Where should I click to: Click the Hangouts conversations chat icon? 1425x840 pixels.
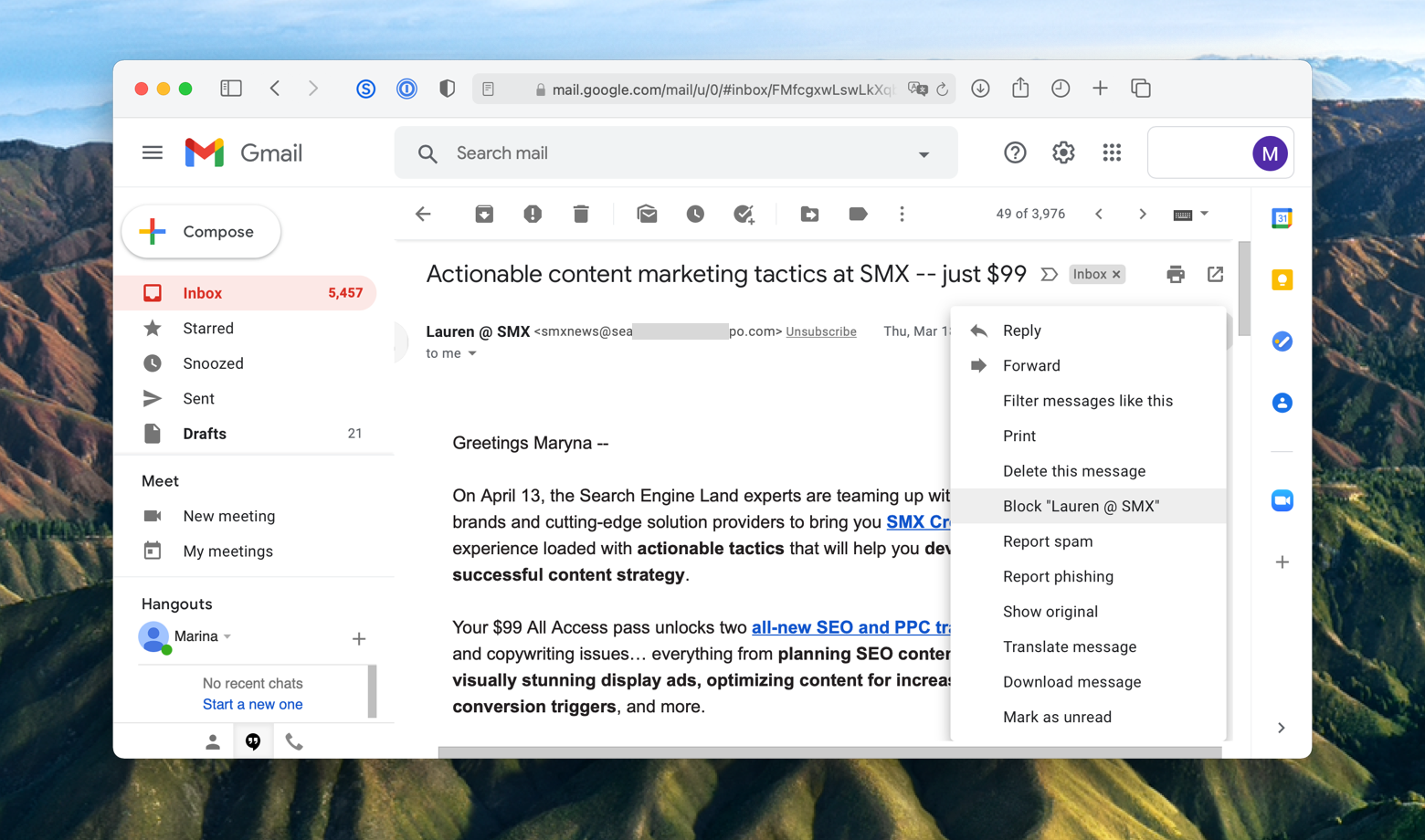point(253,741)
